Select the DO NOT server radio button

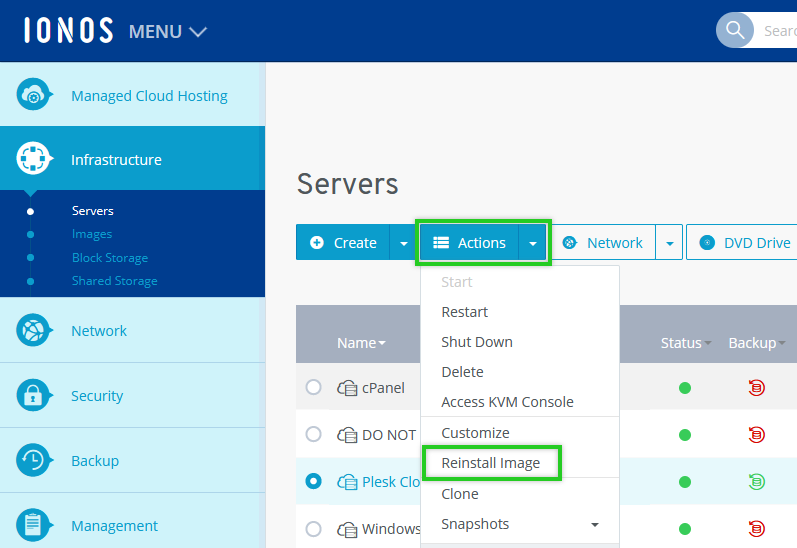tap(314, 434)
